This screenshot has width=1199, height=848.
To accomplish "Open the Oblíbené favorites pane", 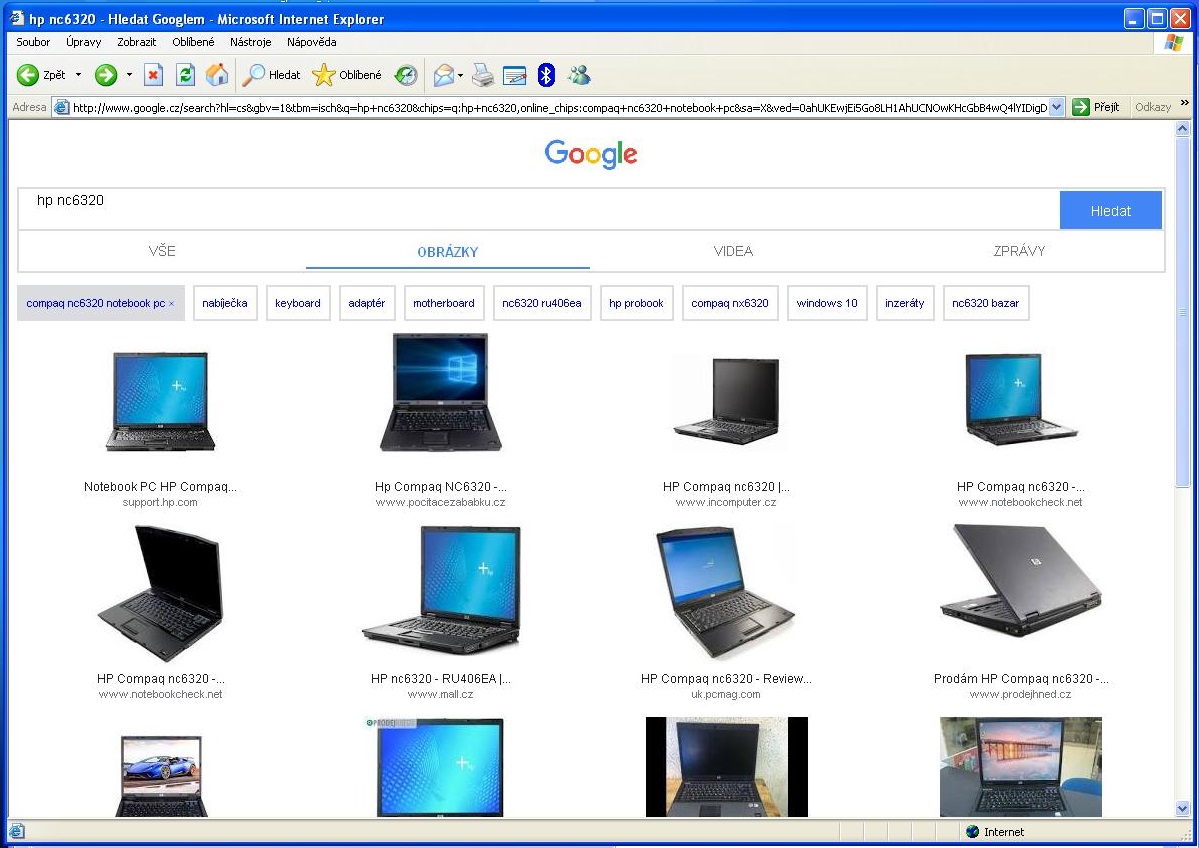I will (x=347, y=75).
